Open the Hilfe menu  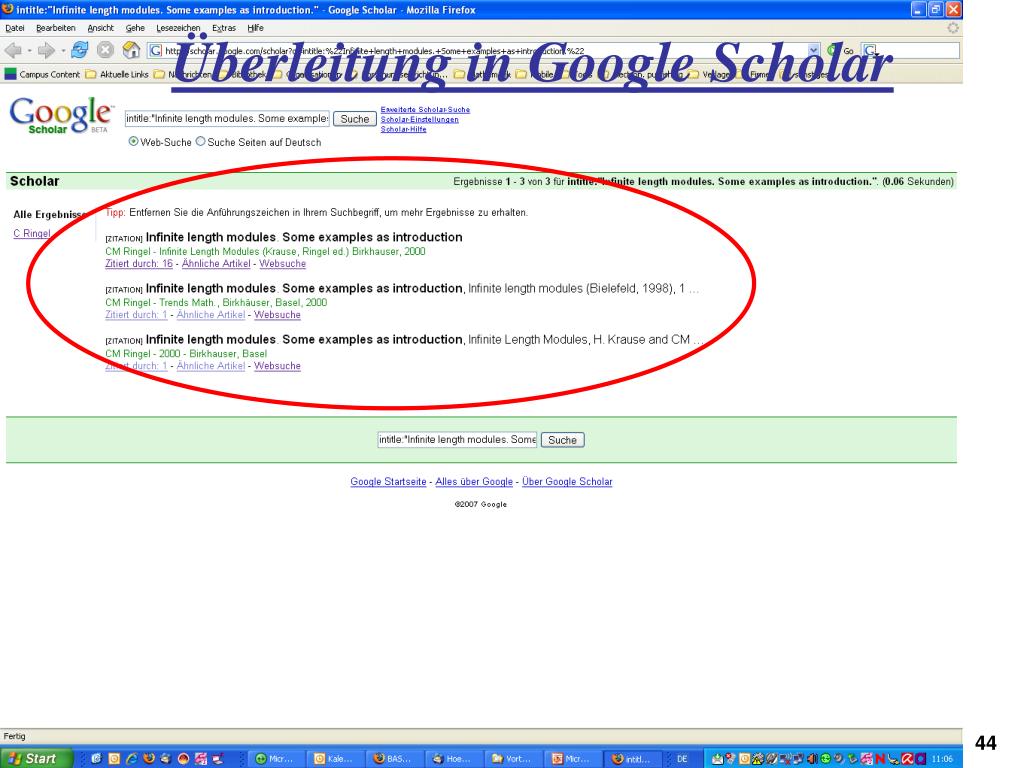tap(255, 28)
